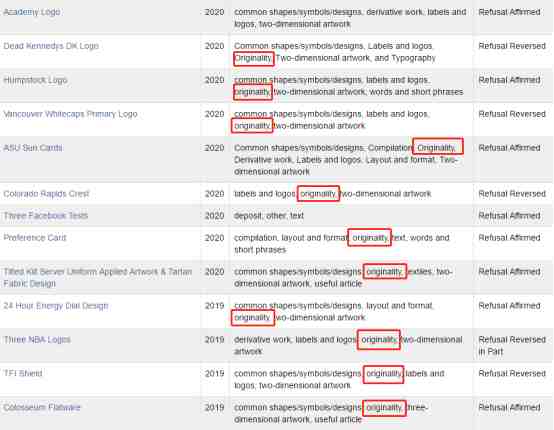Select 'Refusal Affirmed' in Academy Logo row
The height and width of the screenshot is (430, 554).
tap(509, 12)
